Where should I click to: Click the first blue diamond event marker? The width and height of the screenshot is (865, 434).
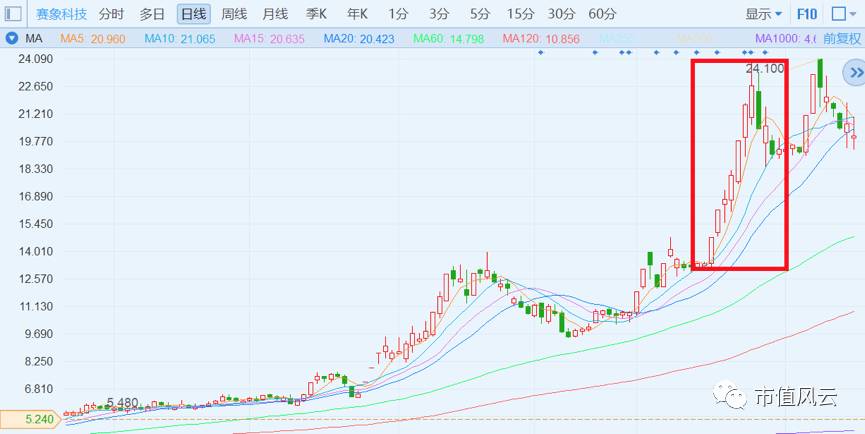tap(541, 52)
